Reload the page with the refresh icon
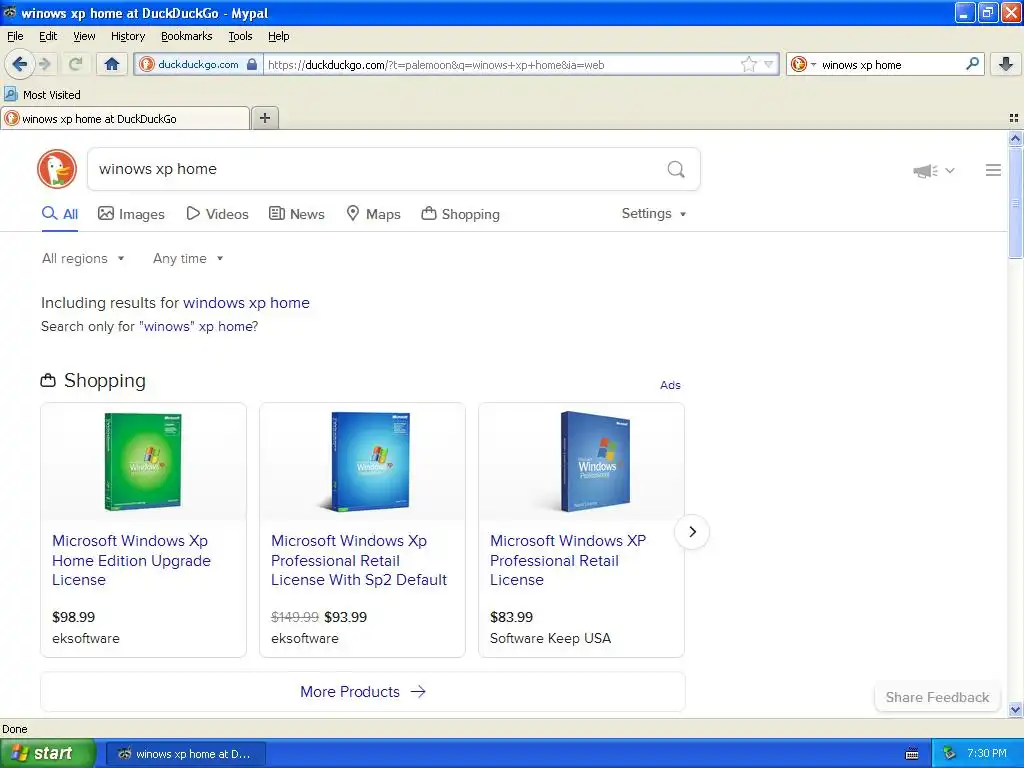Screen dimensions: 1024x768 (76, 64)
